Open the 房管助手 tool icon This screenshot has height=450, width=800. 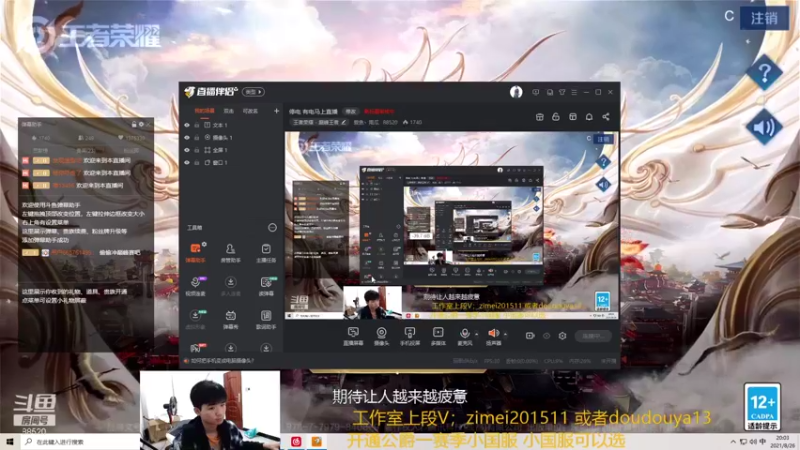(x=230, y=253)
